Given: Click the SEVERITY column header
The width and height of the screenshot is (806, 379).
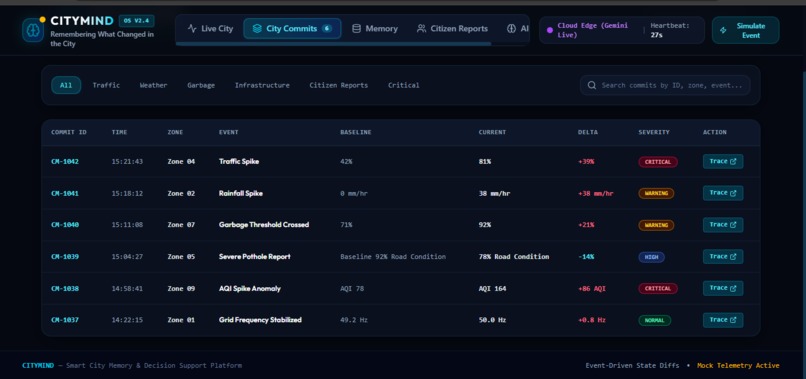Looking at the screenshot, I should (x=654, y=132).
